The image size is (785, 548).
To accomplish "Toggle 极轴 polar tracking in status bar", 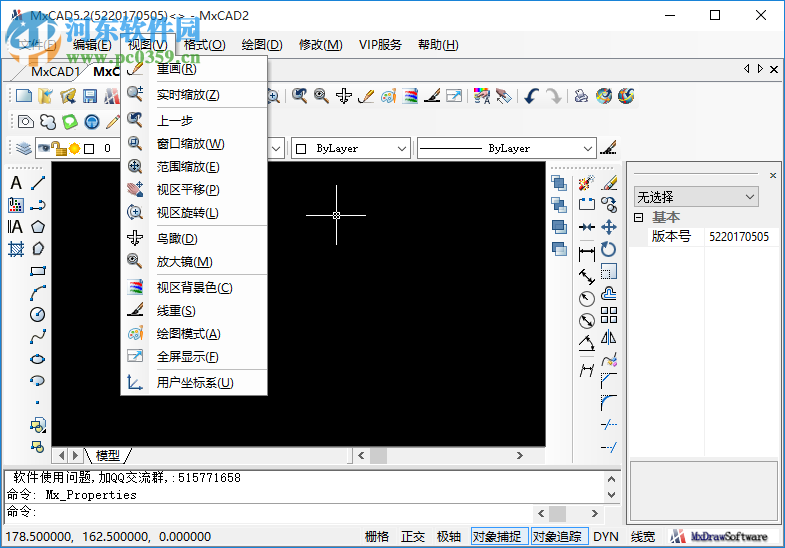I will click(x=449, y=536).
